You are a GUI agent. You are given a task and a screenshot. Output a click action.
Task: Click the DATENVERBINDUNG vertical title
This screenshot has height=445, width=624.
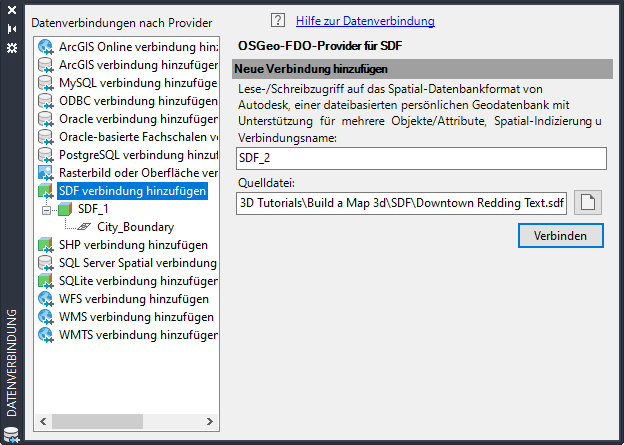(12, 363)
